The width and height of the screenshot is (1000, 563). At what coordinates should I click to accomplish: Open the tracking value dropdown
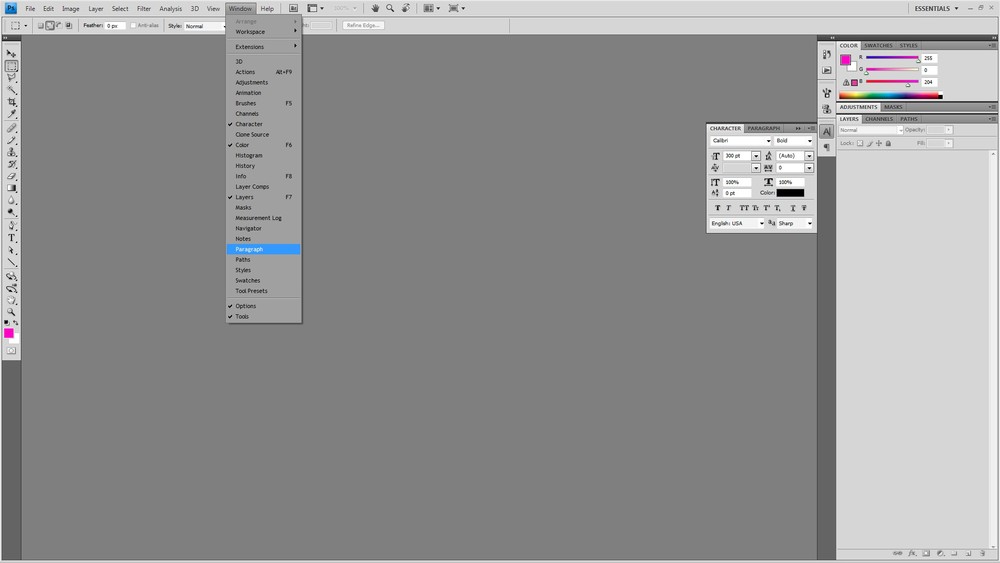click(x=809, y=168)
